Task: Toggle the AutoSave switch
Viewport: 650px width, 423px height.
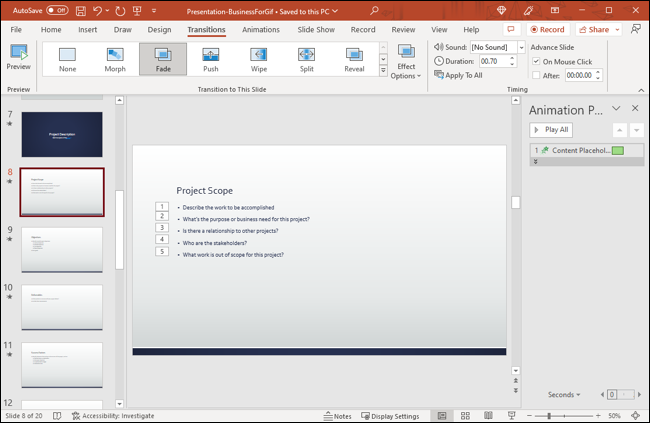Action: click(x=57, y=10)
